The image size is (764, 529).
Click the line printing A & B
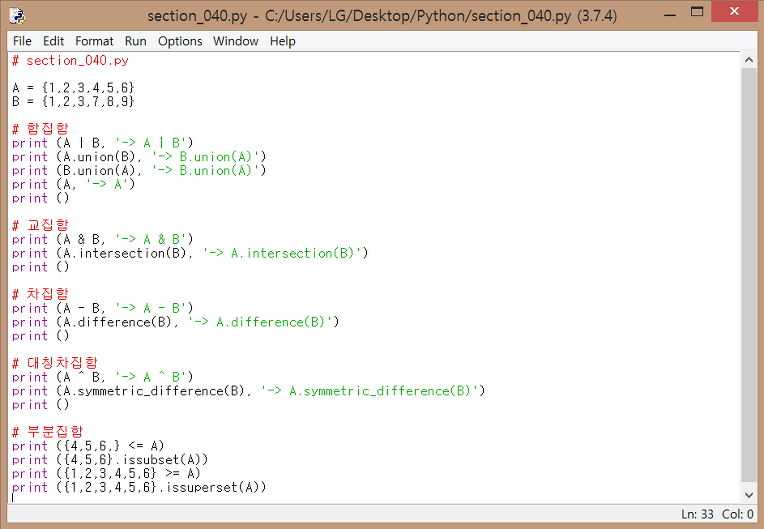103,239
